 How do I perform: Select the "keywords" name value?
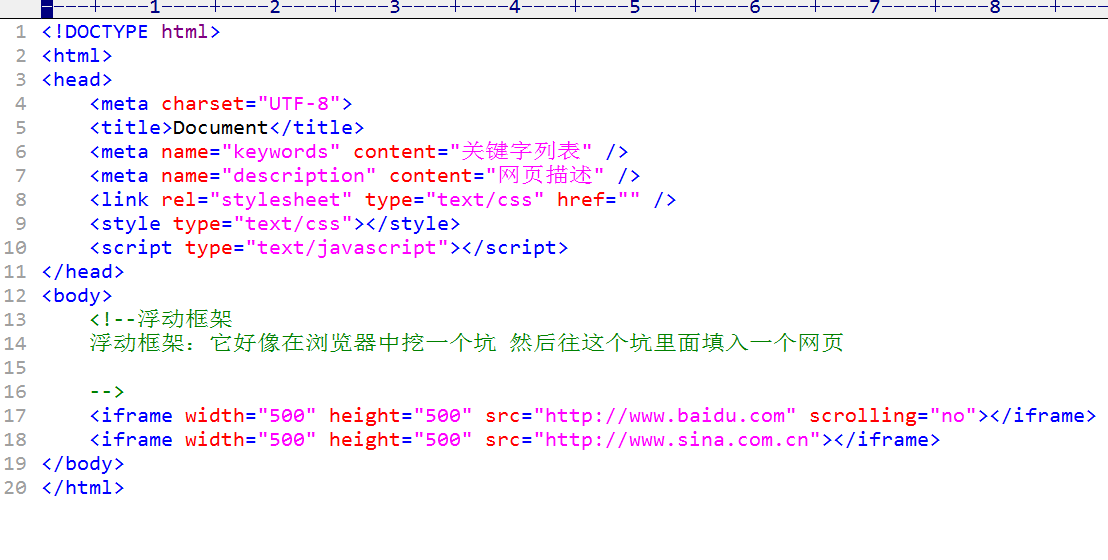[x=281, y=152]
